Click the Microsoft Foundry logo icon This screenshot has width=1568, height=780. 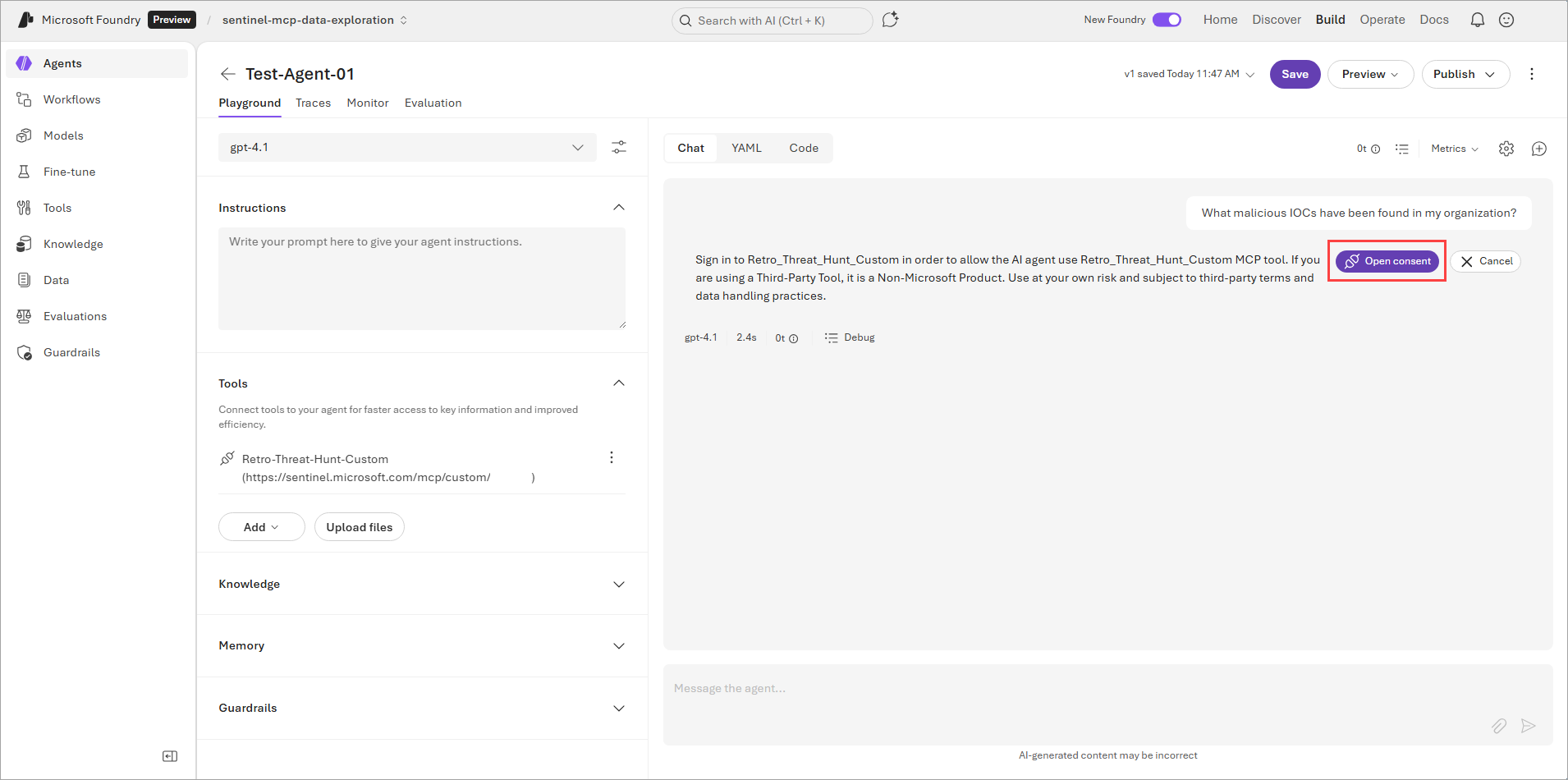click(x=26, y=20)
